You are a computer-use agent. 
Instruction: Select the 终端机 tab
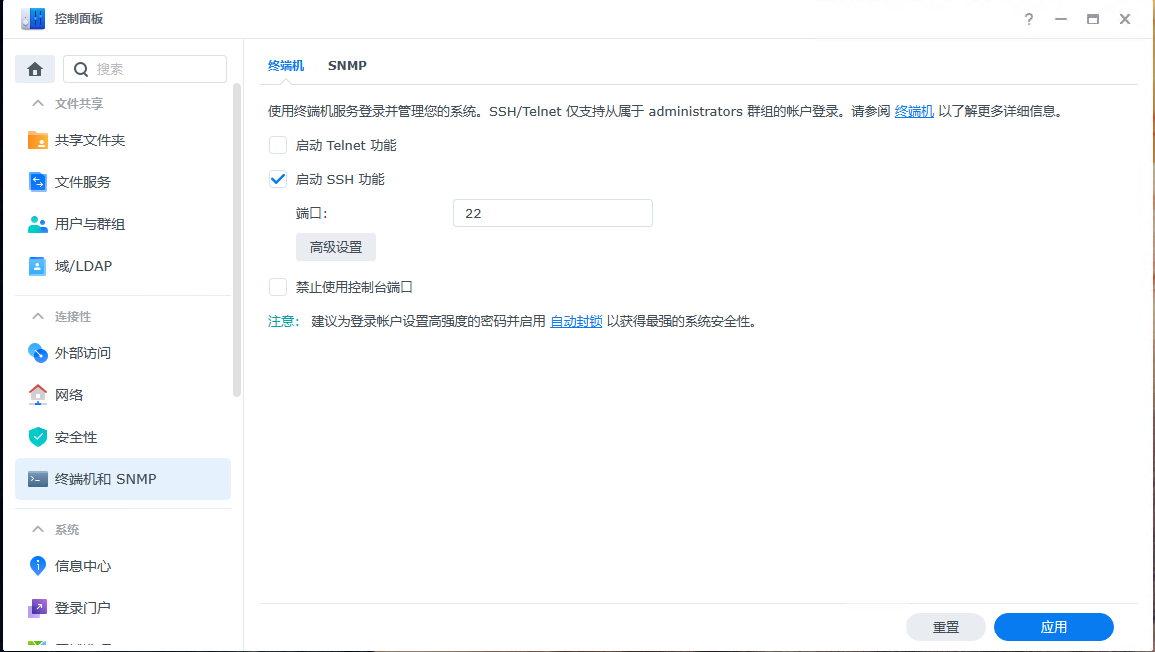(286, 66)
